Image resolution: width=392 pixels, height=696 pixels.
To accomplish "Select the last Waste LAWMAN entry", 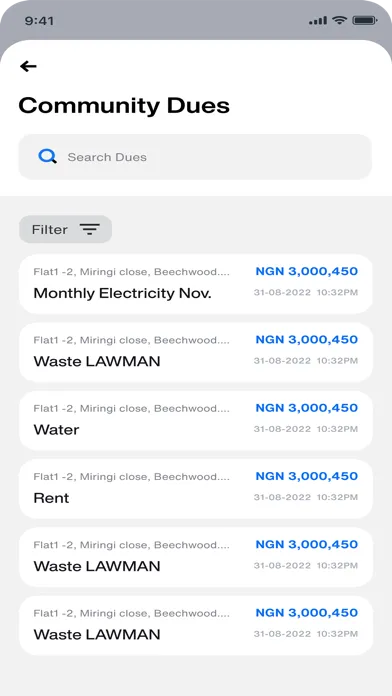I will (196, 625).
